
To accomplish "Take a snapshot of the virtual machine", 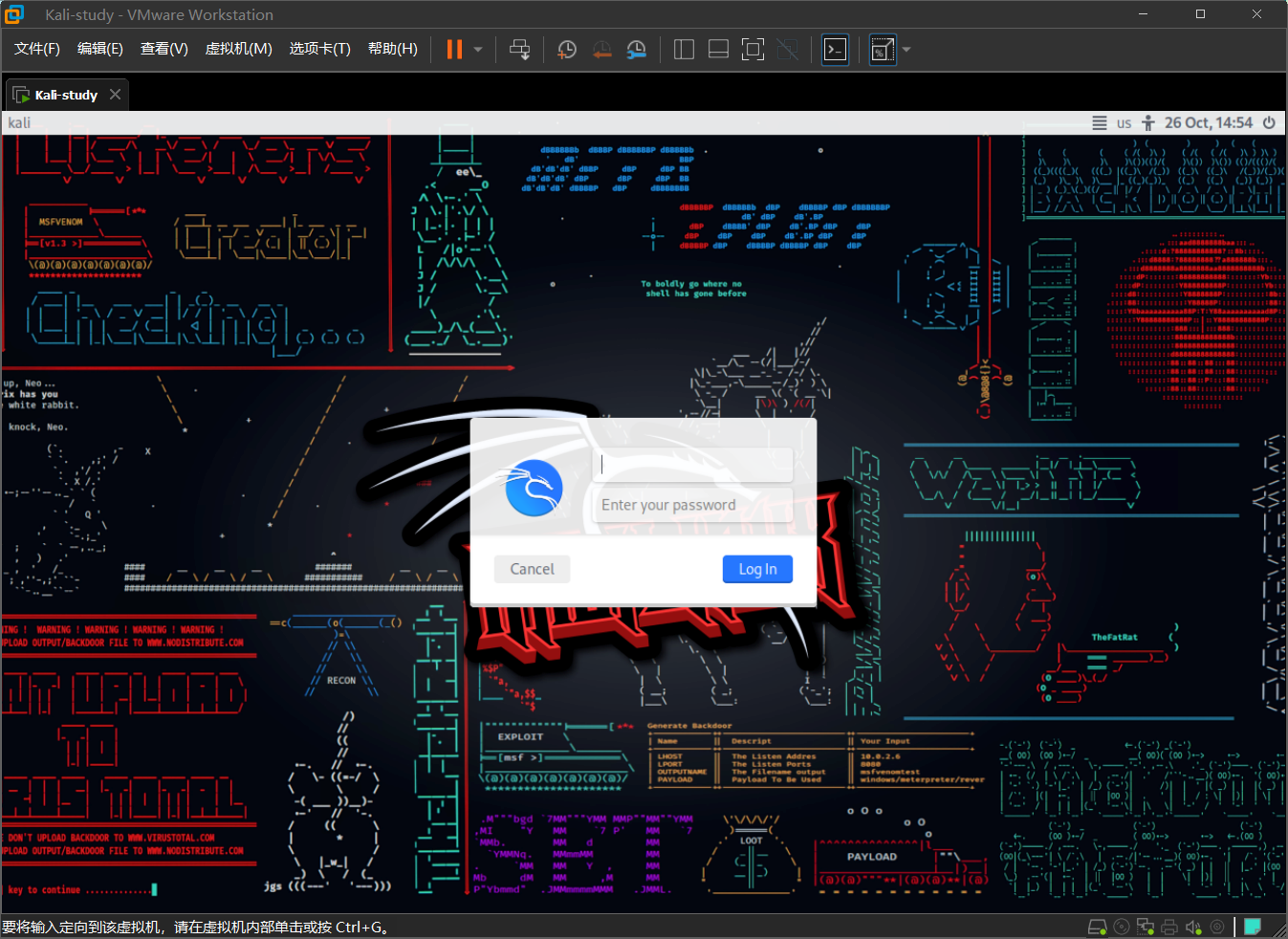I will click(567, 50).
